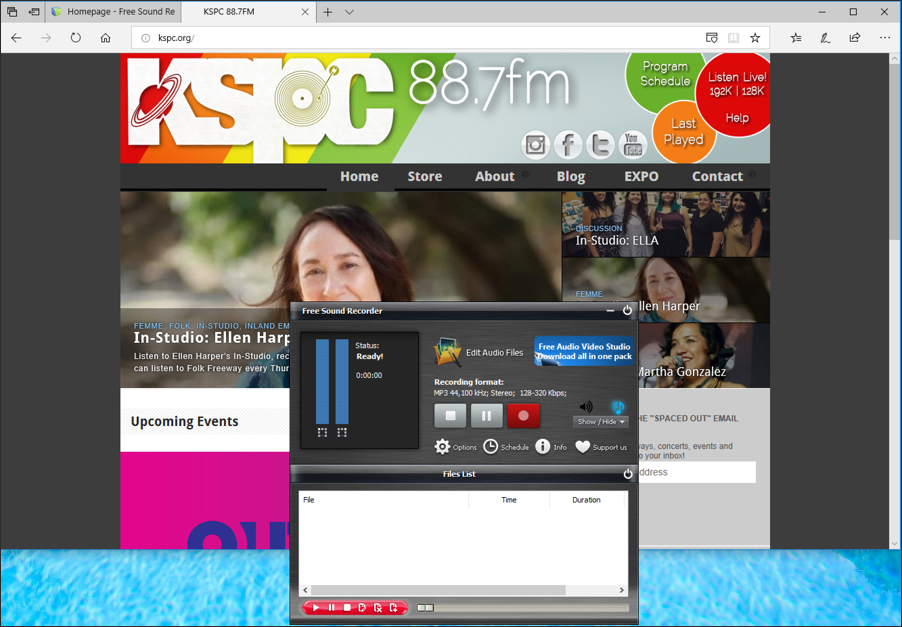
Task: Click the Program Schedule green circle
Action: 664,74
